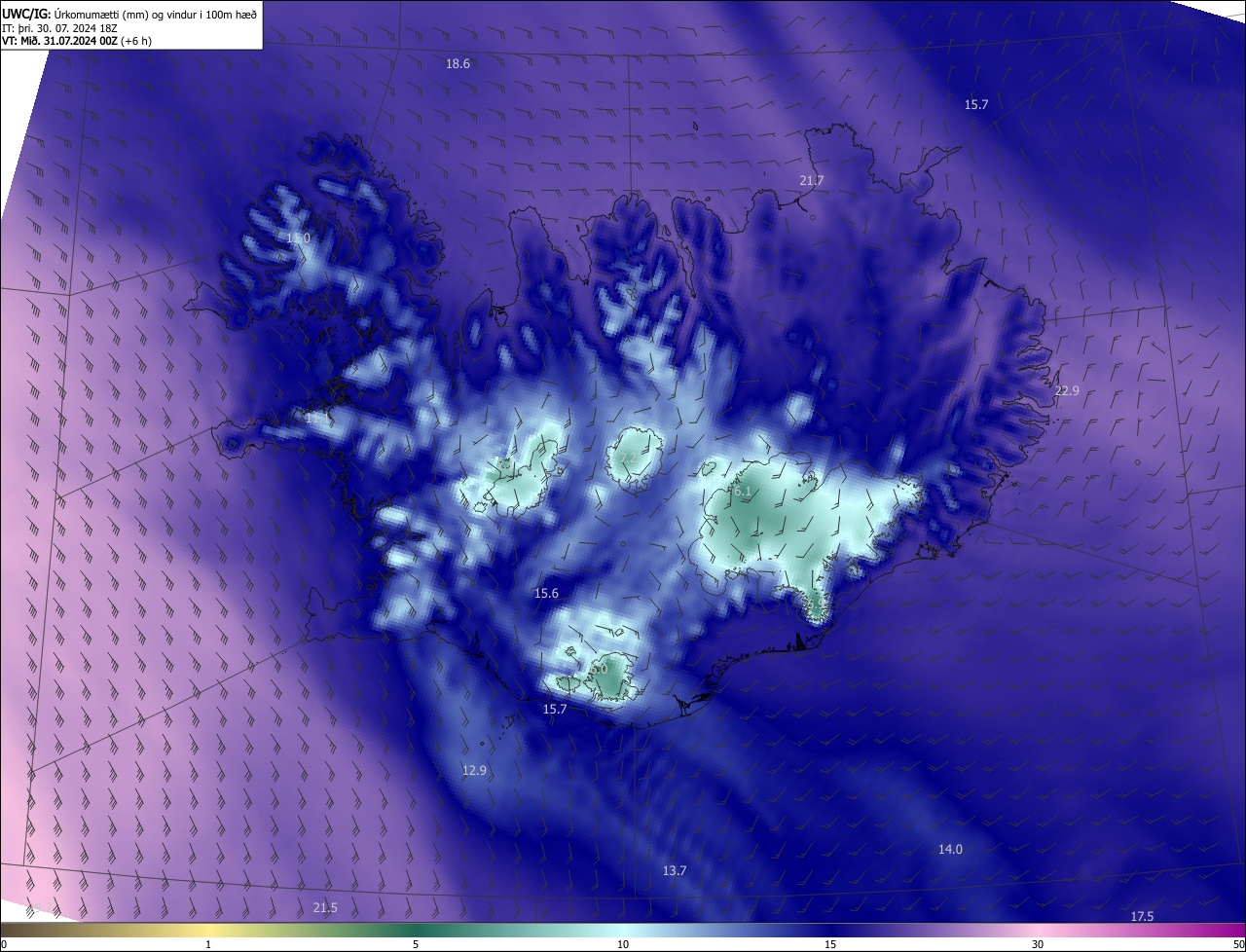
Task: Click the 21.5 value over the southwest ocean
Action: [325, 908]
